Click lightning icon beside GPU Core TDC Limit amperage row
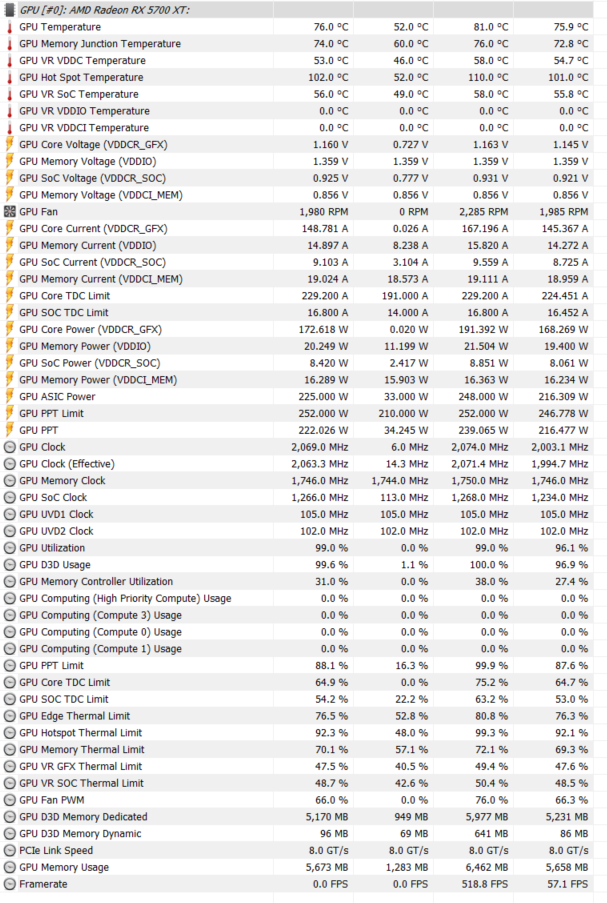The image size is (607, 903). (x=9, y=296)
